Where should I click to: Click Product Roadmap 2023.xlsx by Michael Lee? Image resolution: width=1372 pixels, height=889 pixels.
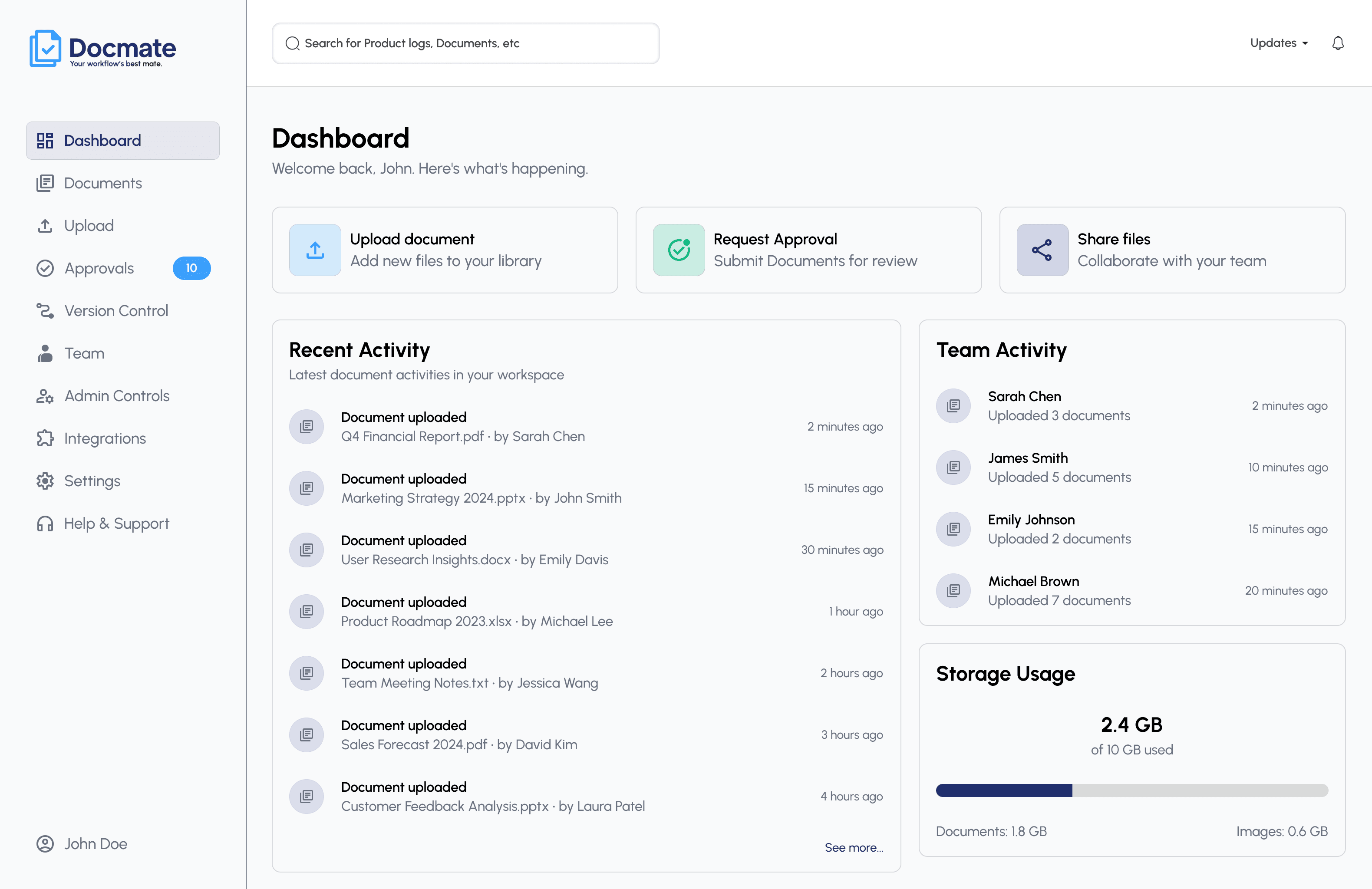[x=477, y=622]
